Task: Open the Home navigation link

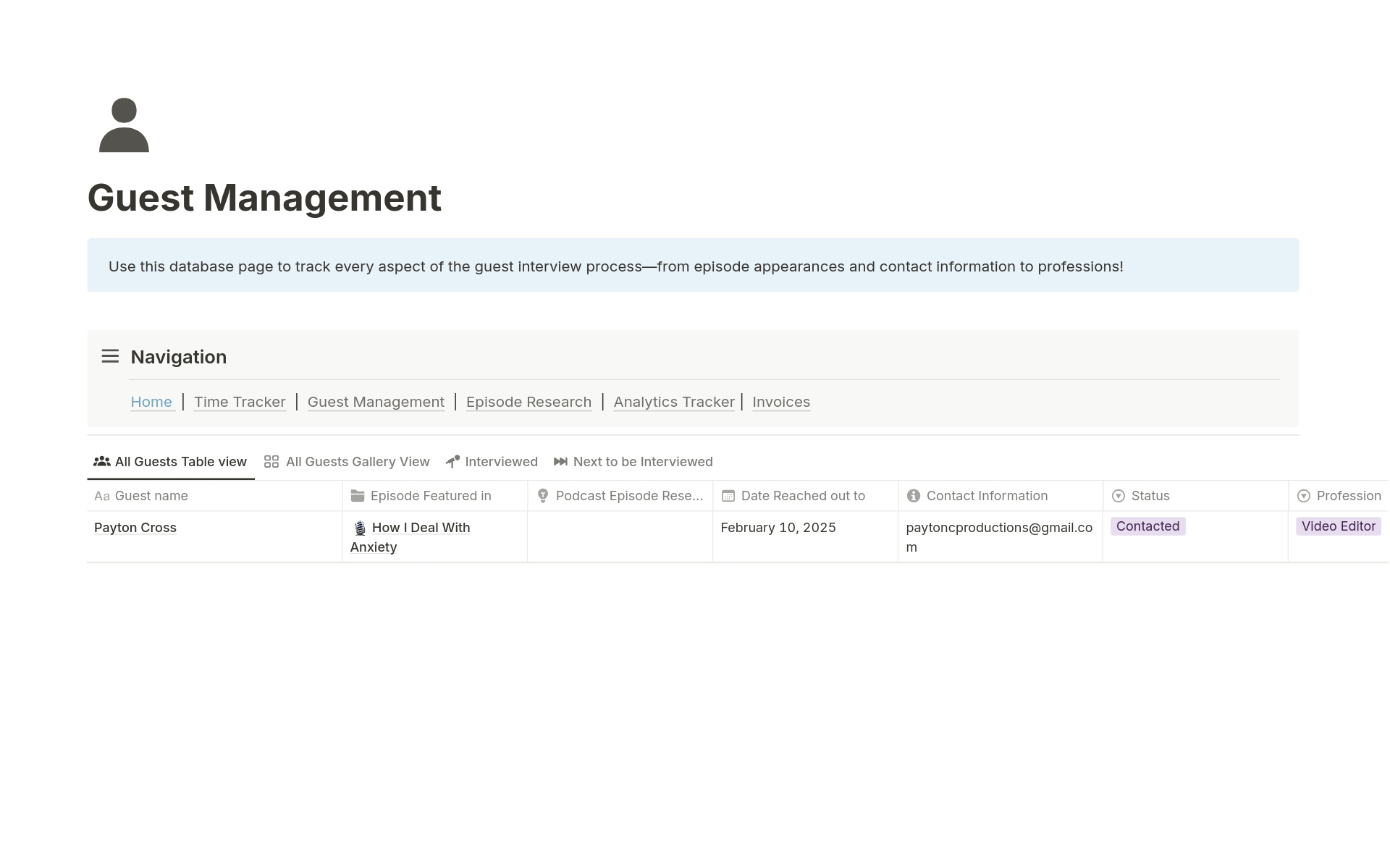Action: [x=151, y=402]
